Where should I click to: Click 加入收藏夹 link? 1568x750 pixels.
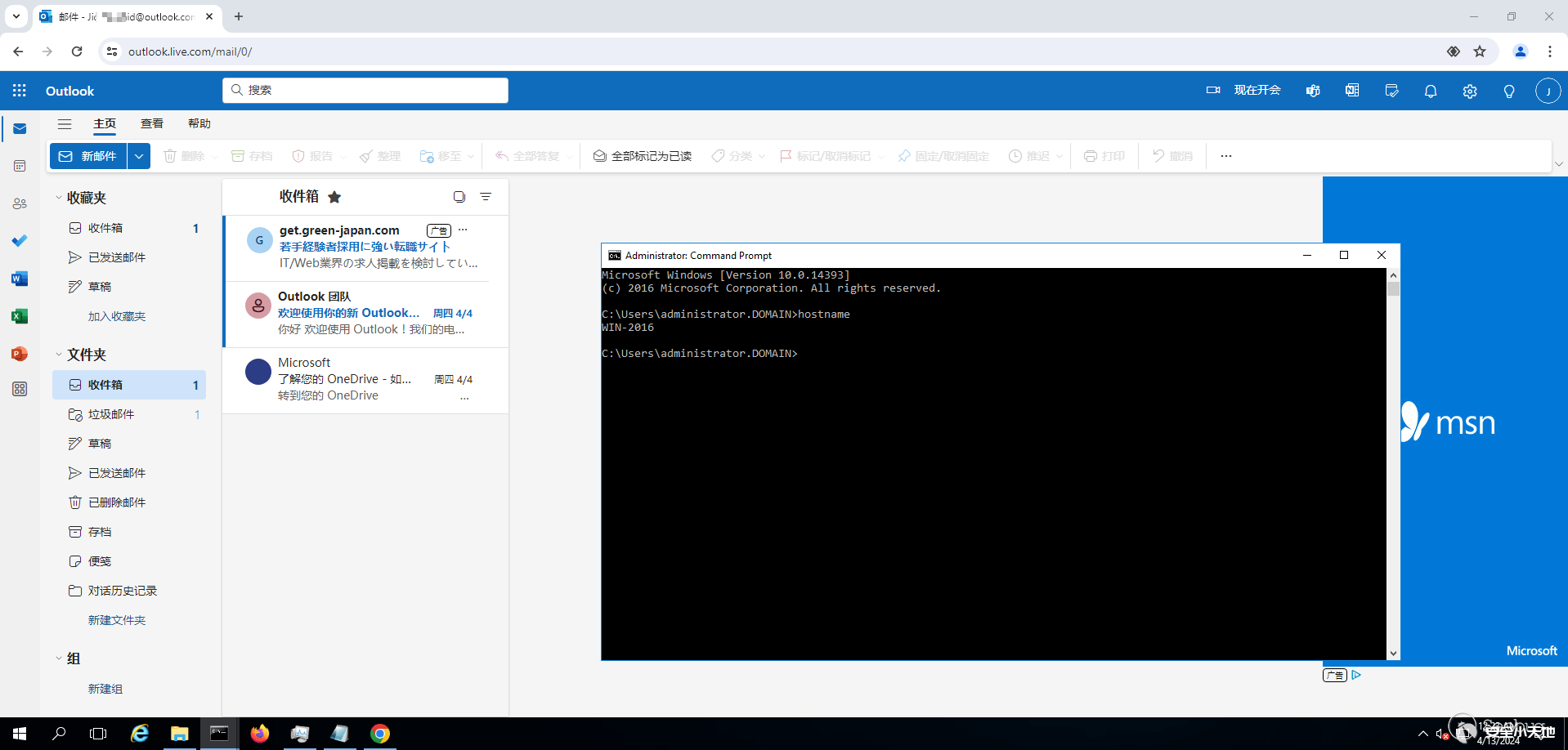pyautogui.click(x=117, y=316)
